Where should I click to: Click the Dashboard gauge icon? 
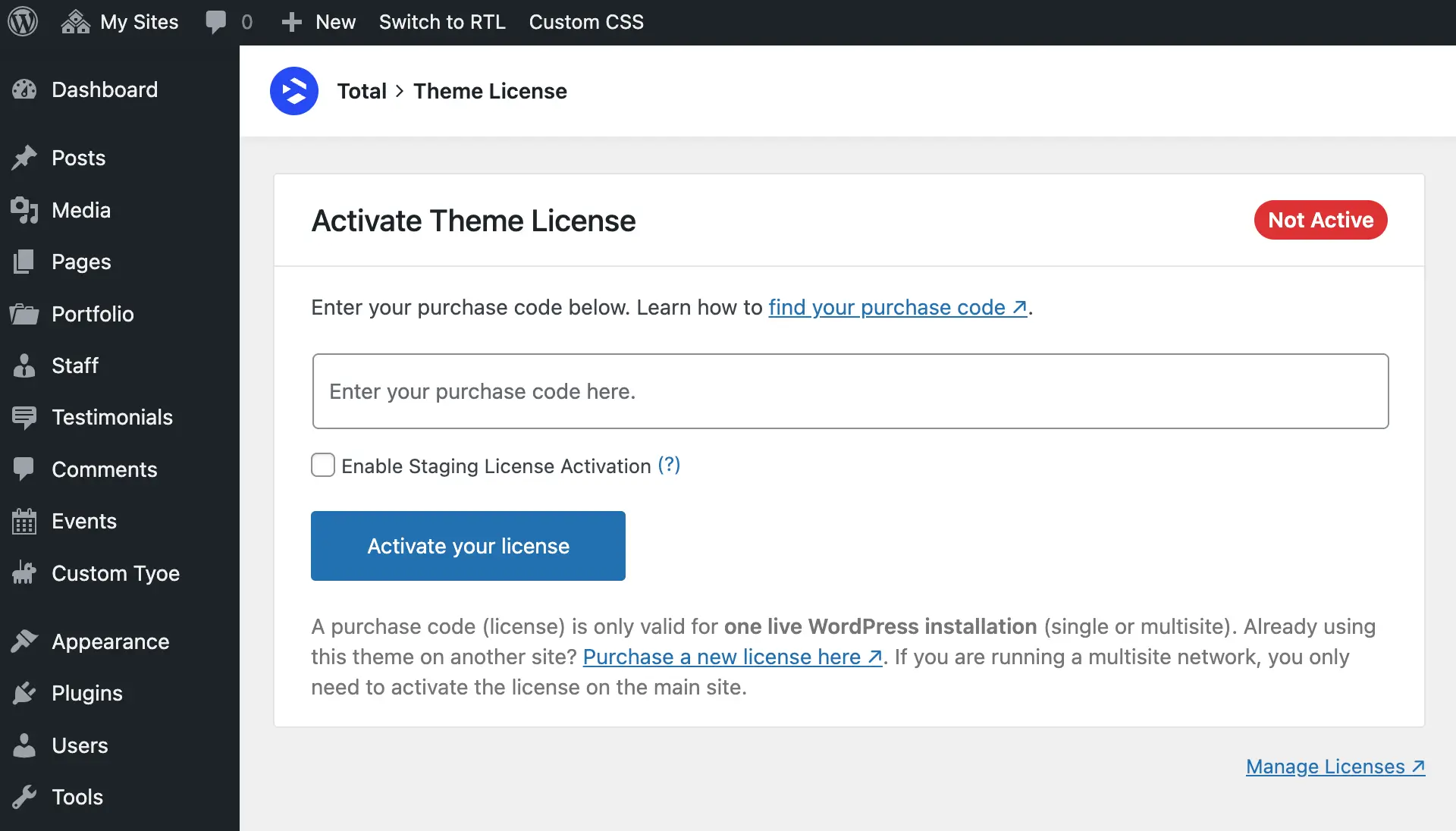(24, 89)
